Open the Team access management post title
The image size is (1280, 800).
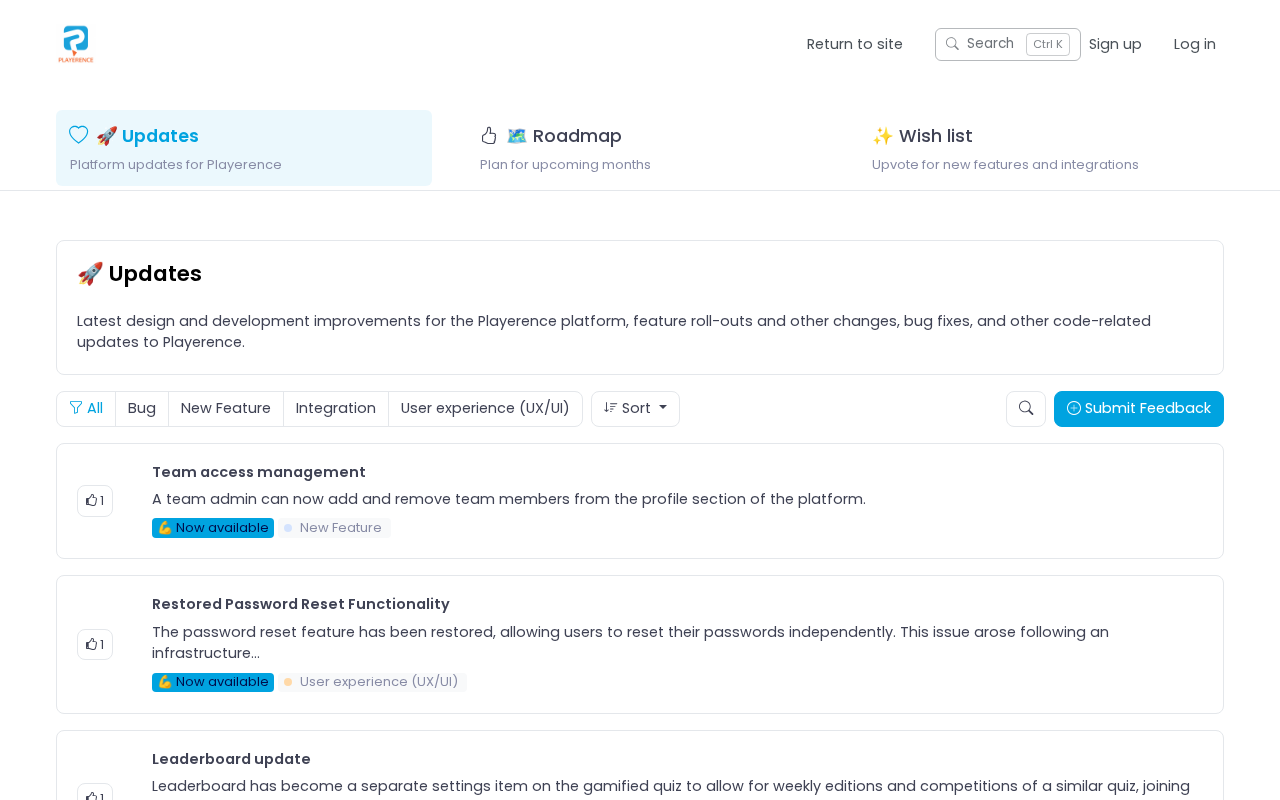click(x=259, y=472)
